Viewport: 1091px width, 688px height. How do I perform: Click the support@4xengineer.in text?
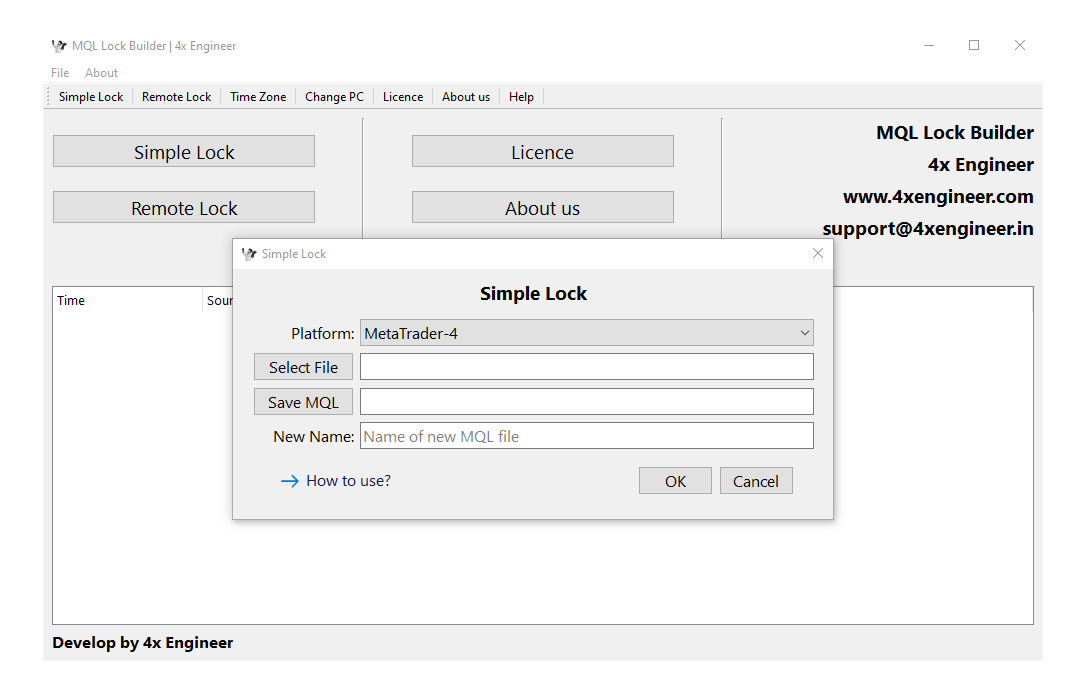pyautogui.click(x=927, y=229)
